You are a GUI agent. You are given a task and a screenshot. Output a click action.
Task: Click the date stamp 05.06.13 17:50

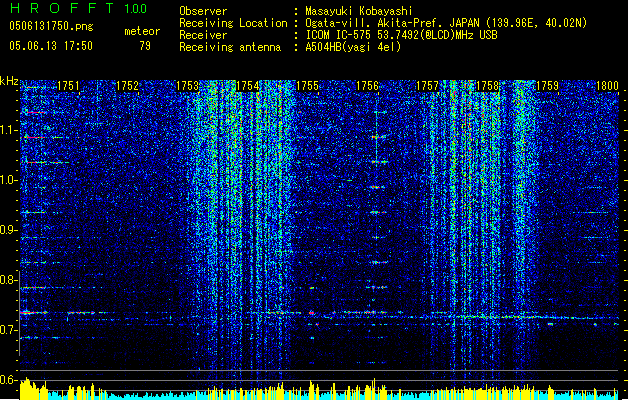click(x=51, y=45)
